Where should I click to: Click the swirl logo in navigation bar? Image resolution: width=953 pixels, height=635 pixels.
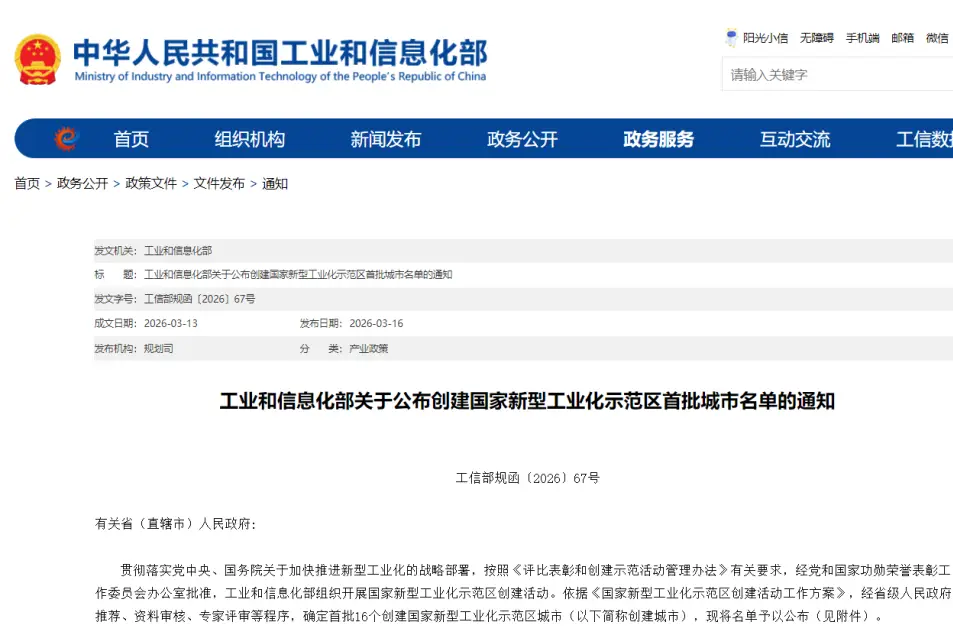pyautogui.click(x=65, y=139)
